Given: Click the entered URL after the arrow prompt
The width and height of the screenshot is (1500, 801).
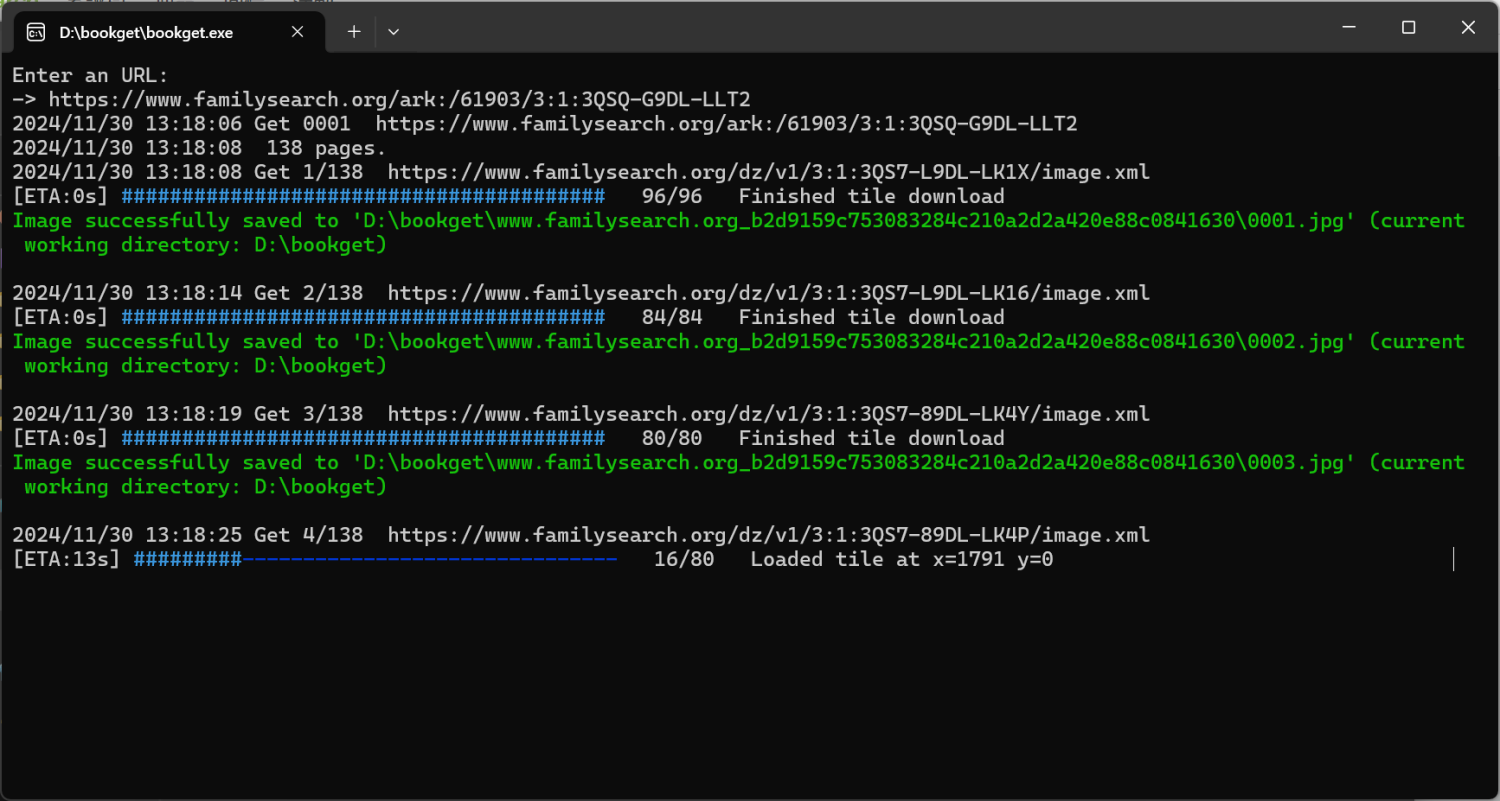Looking at the screenshot, I should (399, 99).
